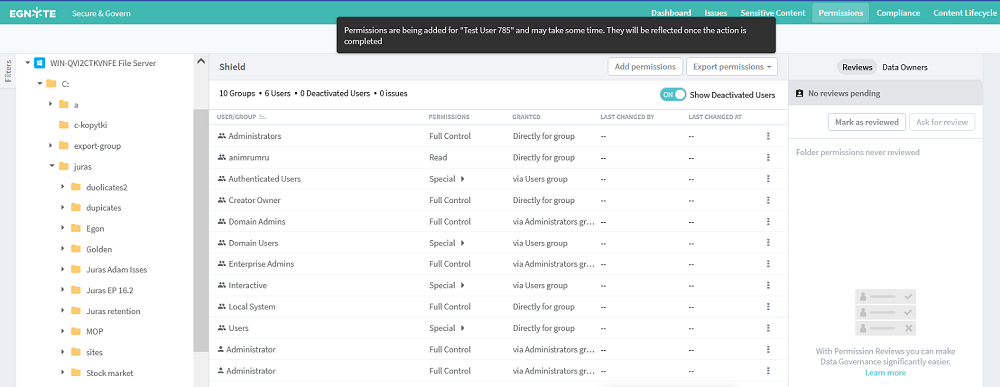Open the Learn more link
The height and width of the screenshot is (387, 1000).
[x=885, y=373]
